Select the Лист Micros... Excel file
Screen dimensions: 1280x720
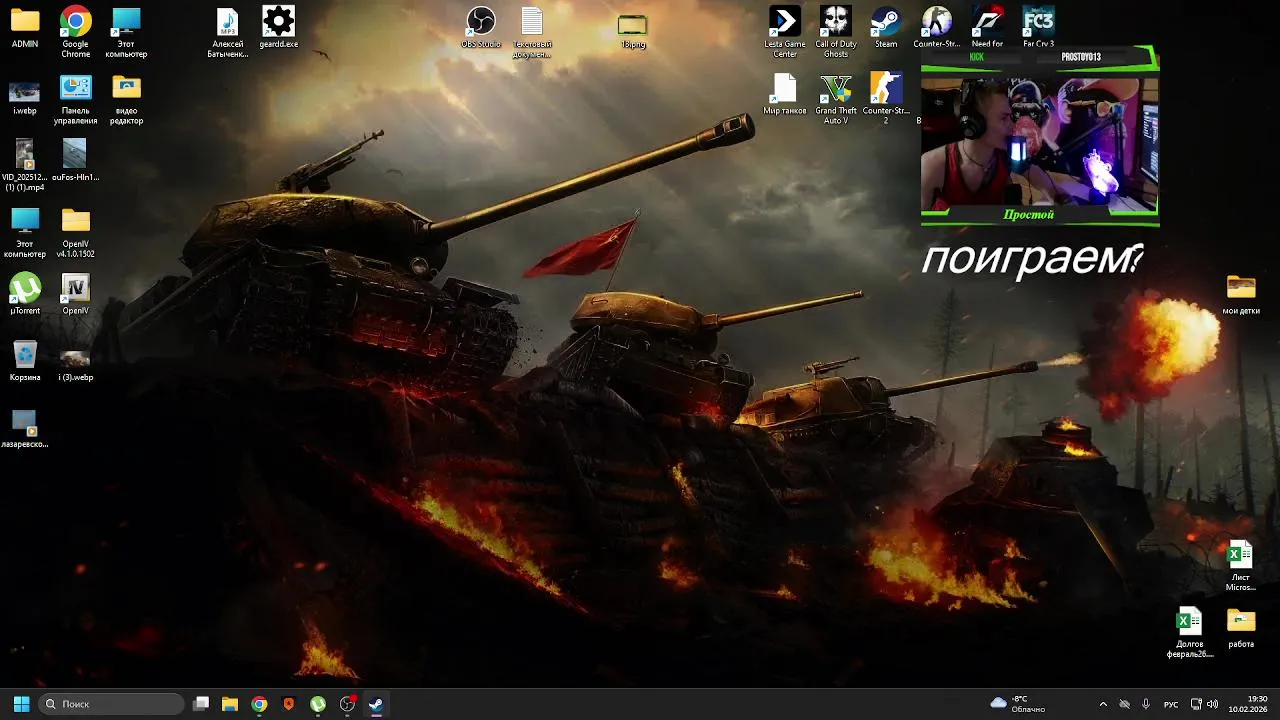click(x=1241, y=565)
